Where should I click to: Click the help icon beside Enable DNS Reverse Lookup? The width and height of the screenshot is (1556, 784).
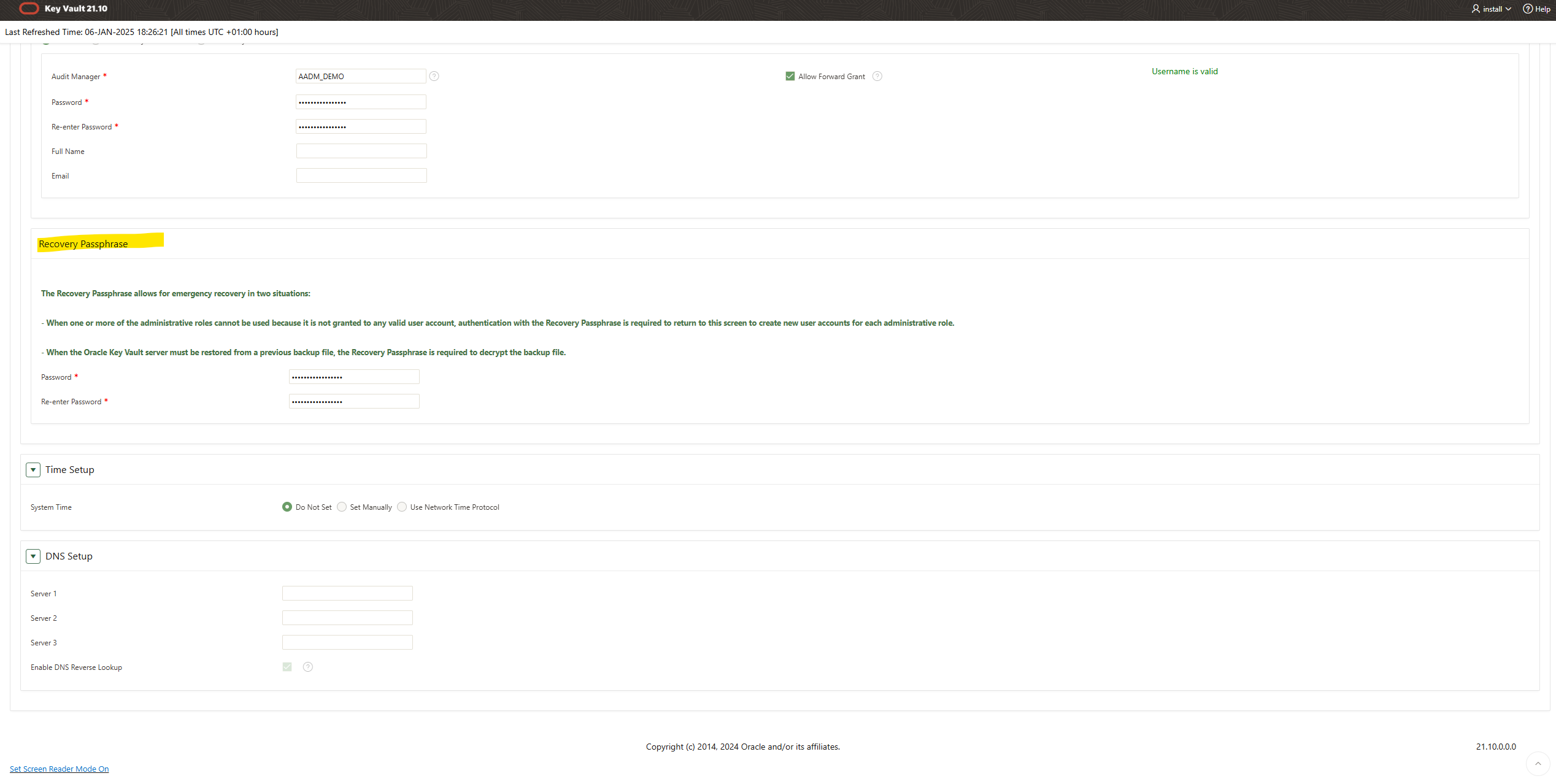308,667
